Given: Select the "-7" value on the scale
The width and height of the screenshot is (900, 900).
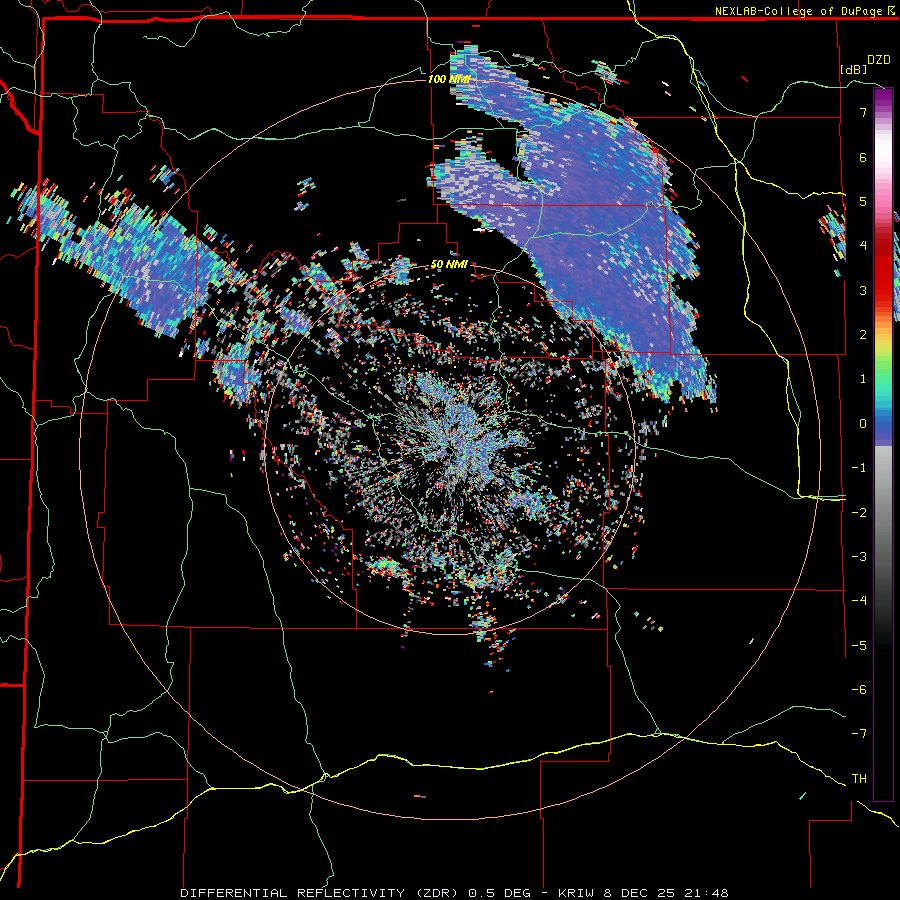Looking at the screenshot, I should [859, 734].
